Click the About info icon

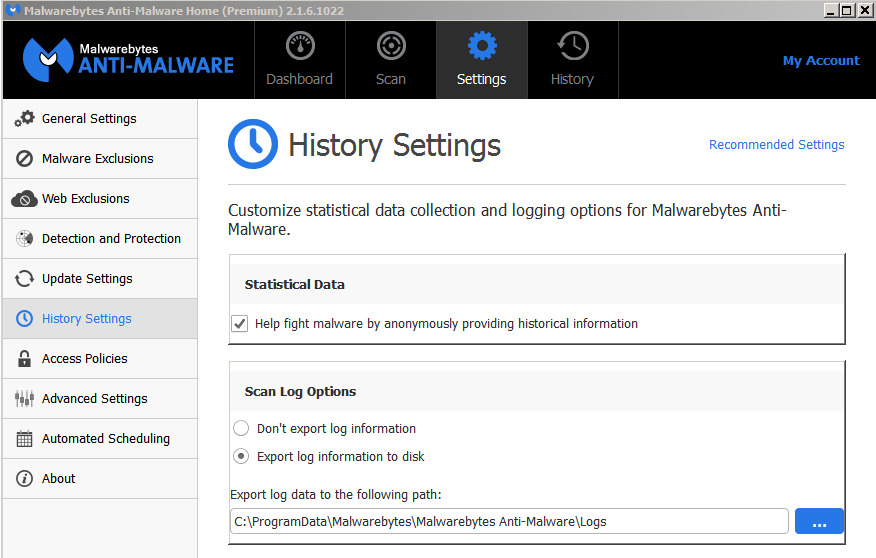(24, 479)
